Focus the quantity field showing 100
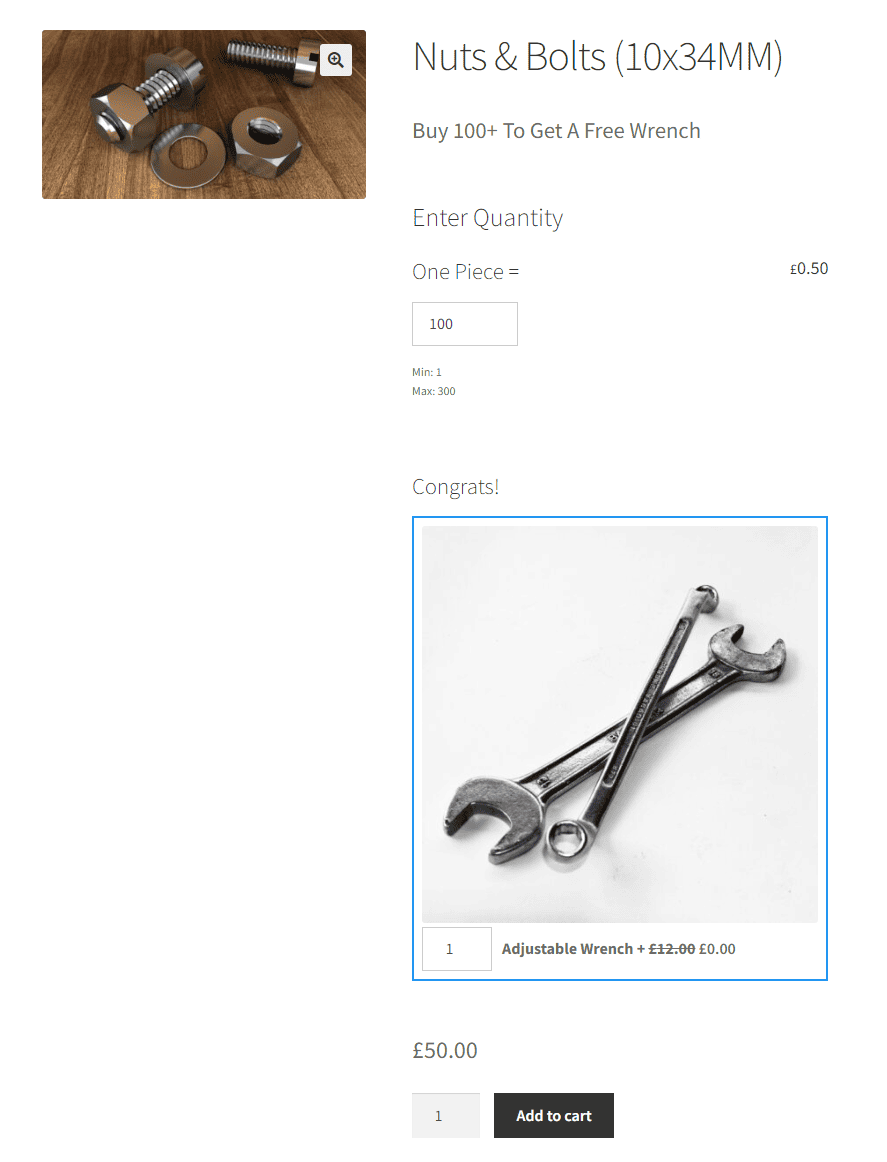The image size is (887, 1162). [x=465, y=324]
